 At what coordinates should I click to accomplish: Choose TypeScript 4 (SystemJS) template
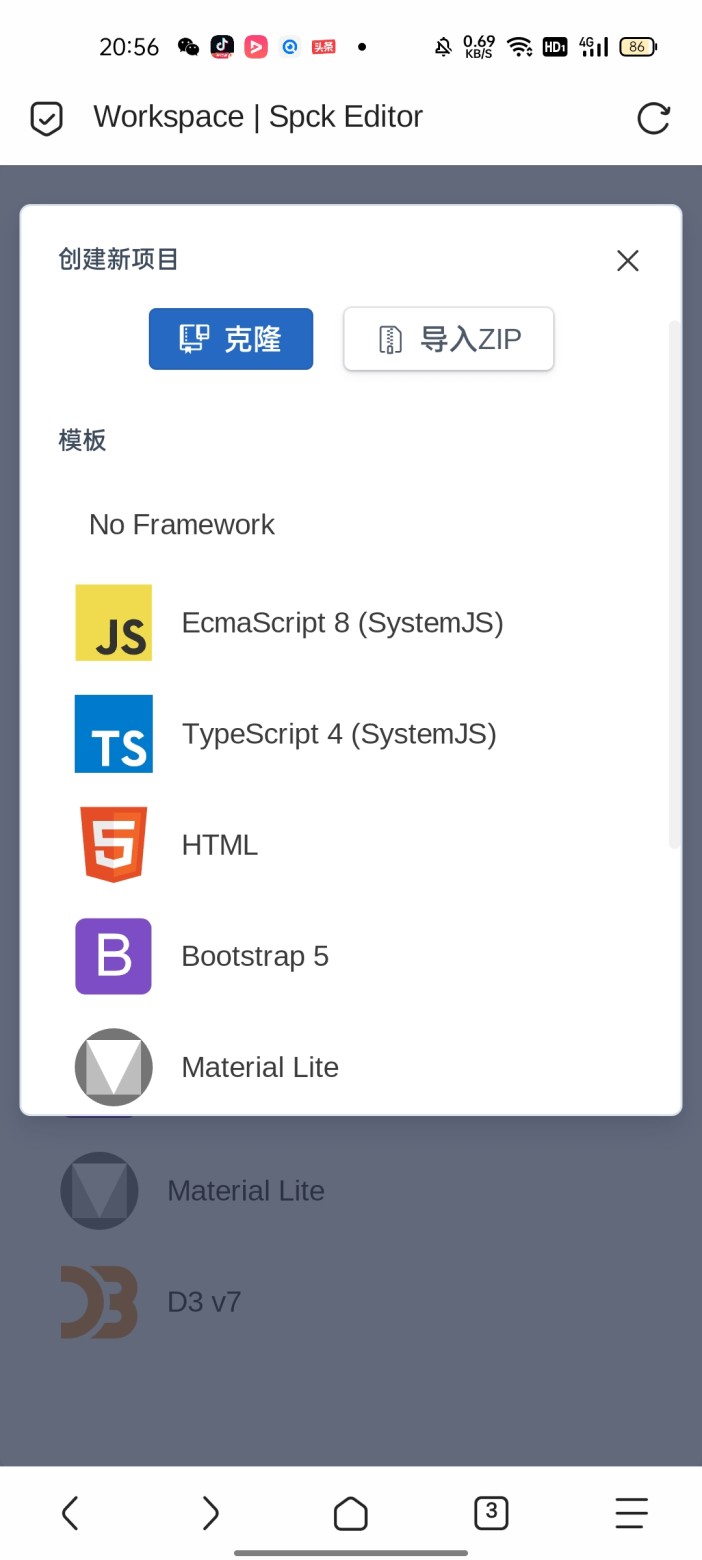coord(339,734)
